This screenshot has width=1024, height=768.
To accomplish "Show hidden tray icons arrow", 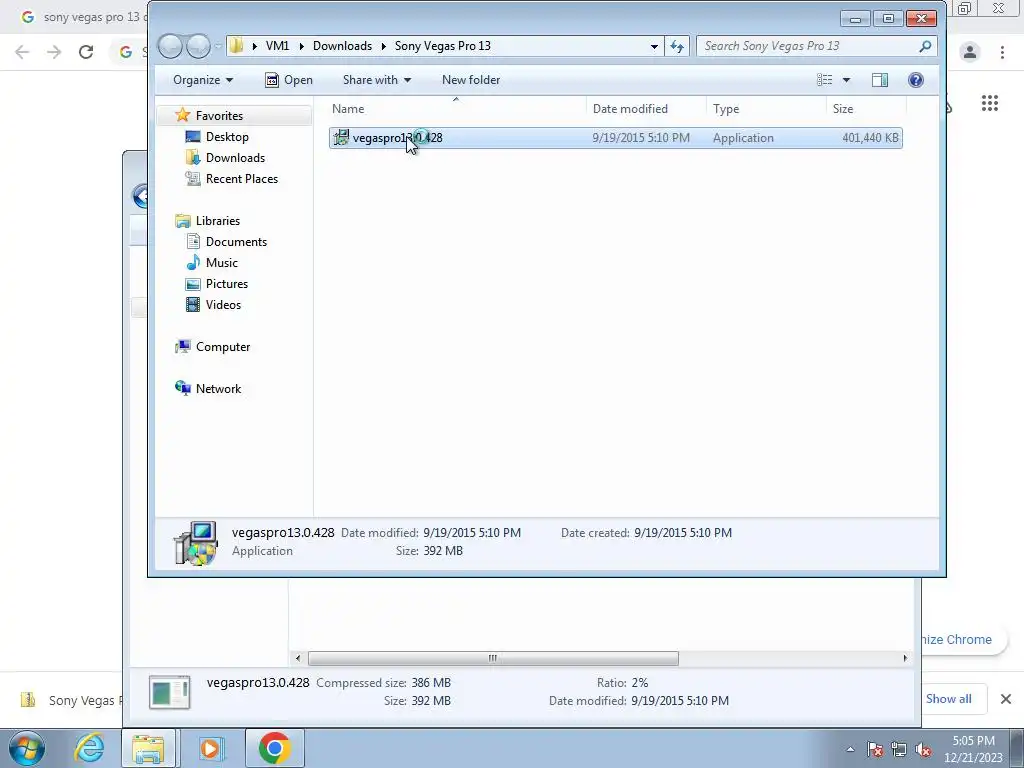I will click(850, 750).
